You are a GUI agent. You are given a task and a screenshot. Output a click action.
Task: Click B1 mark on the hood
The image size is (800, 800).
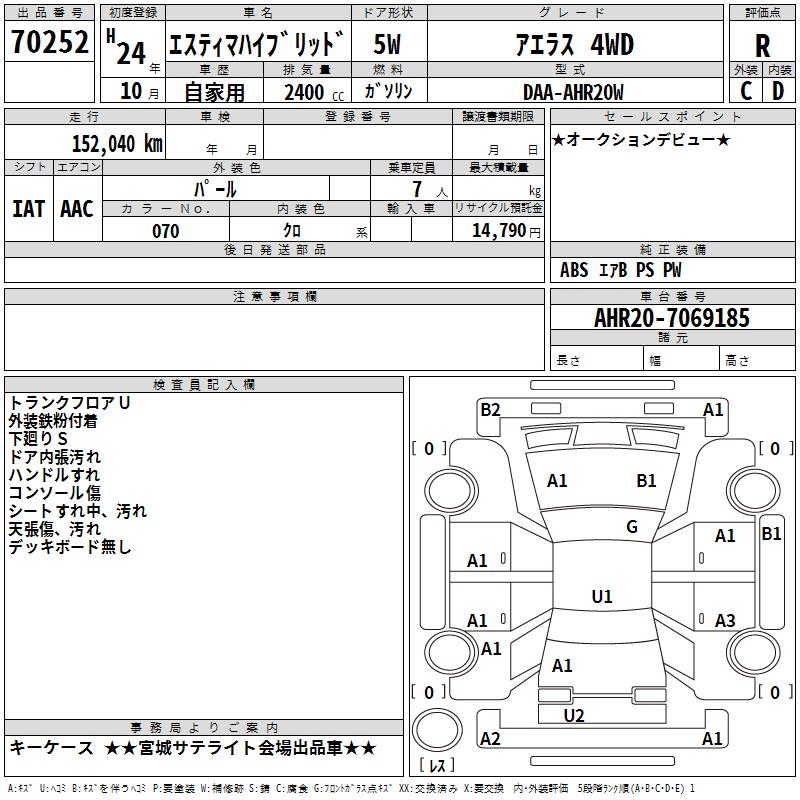[x=646, y=480]
